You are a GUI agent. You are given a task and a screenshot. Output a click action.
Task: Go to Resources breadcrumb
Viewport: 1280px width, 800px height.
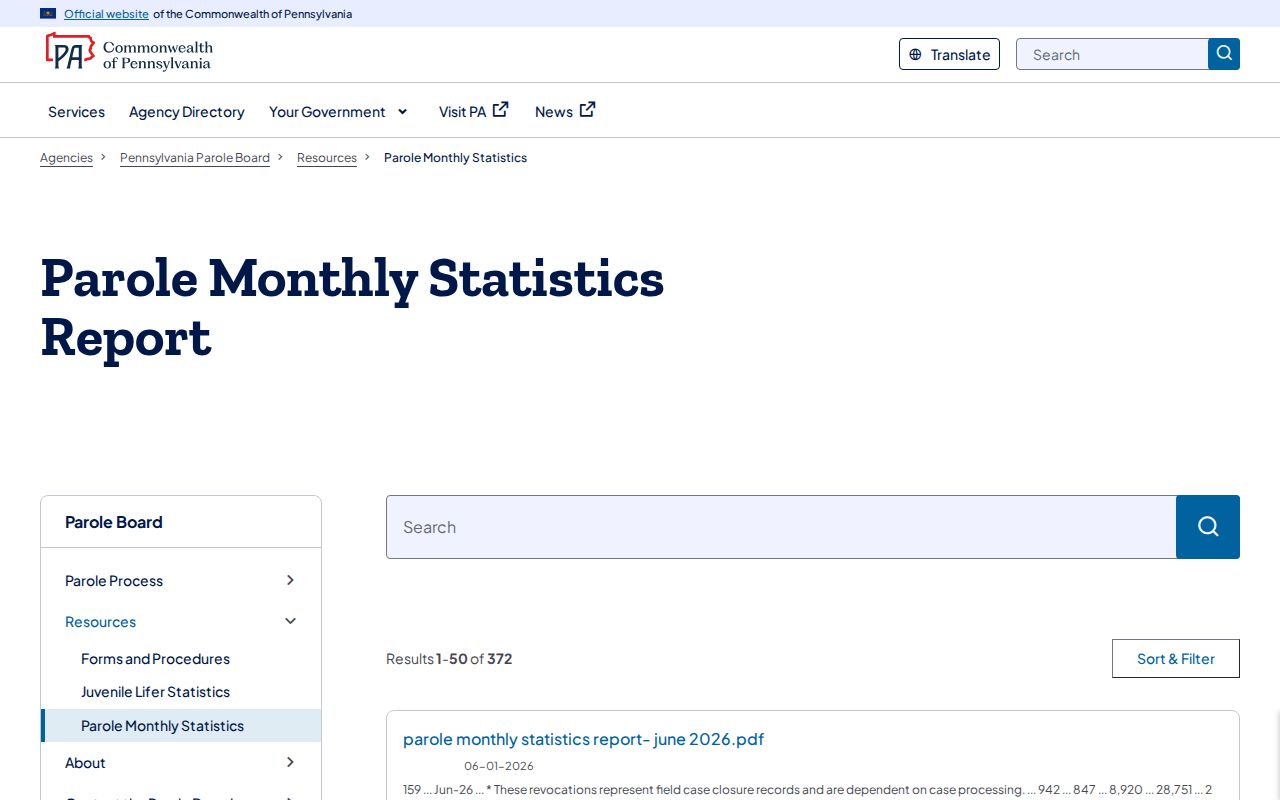[327, 158]
